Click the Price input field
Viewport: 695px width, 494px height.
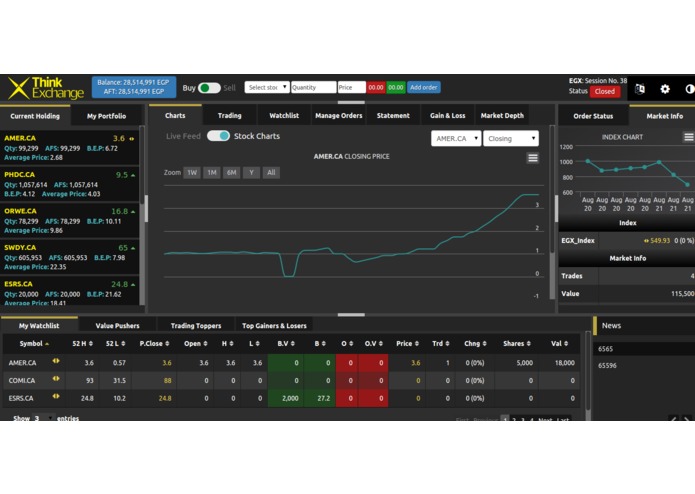(x=352, y=87)
